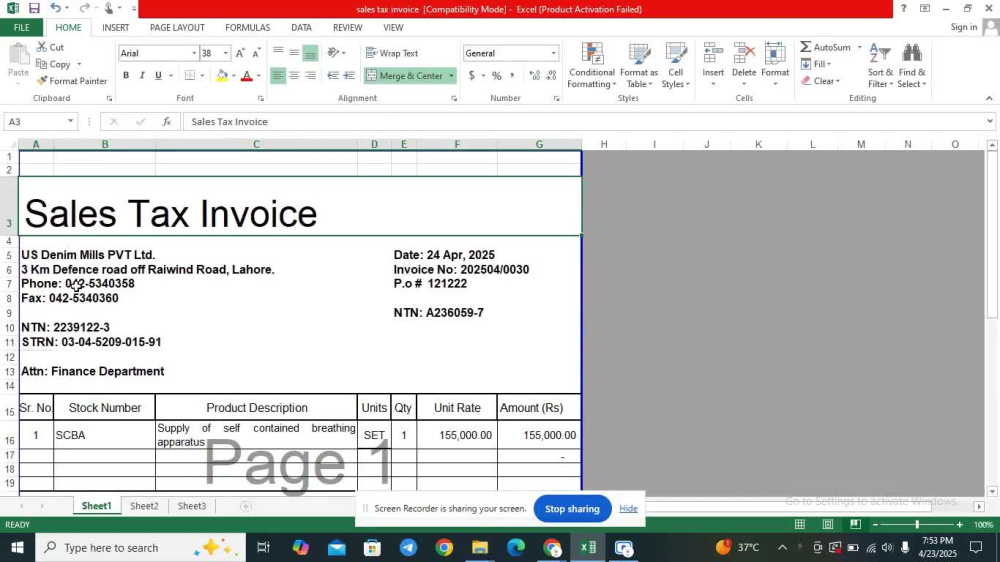Adjust the zoom slider in status bar
This screenshot has height=562, width=1000.
coord(917,524)
